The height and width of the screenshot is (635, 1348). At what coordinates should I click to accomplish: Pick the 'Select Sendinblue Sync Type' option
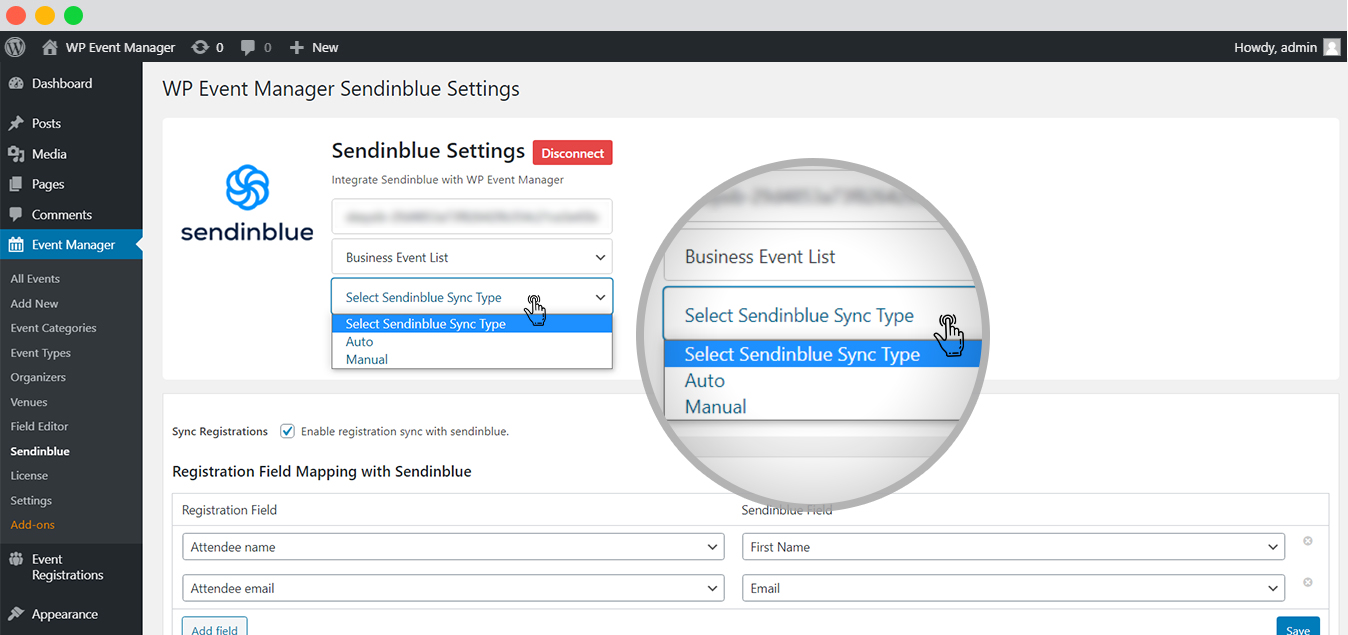click(x=472, y=324)
